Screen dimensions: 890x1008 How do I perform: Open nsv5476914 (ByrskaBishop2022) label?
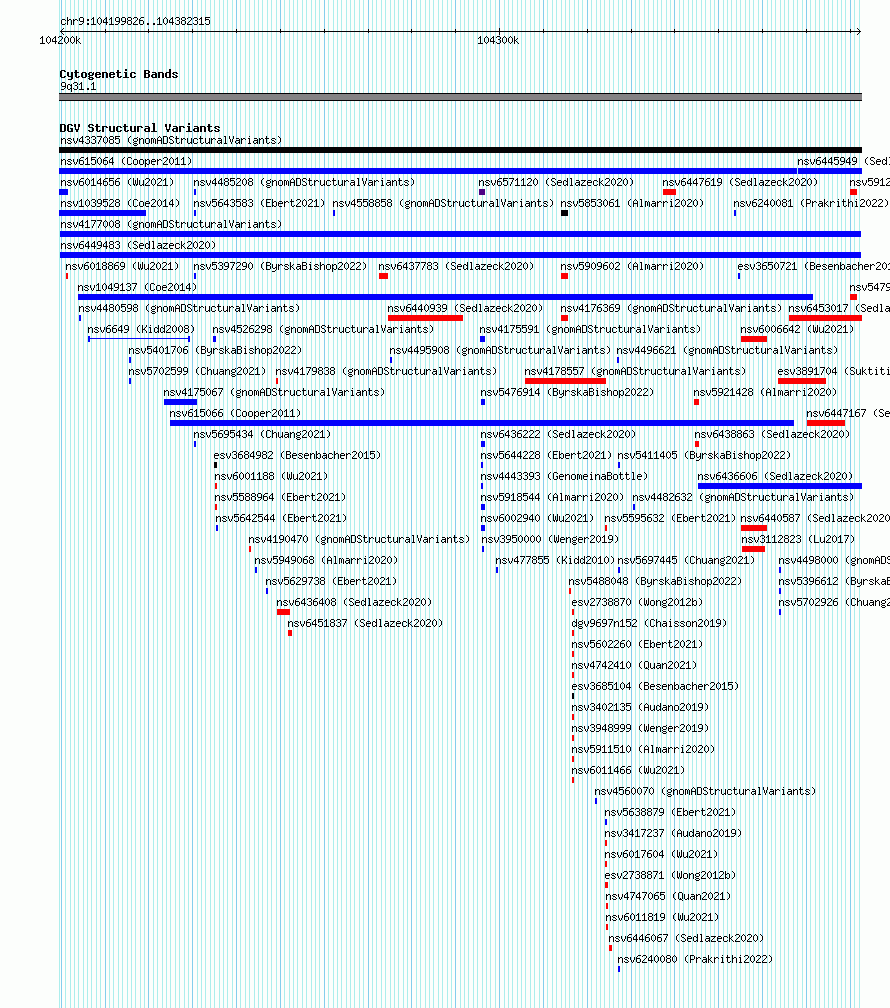pos(567,392)
